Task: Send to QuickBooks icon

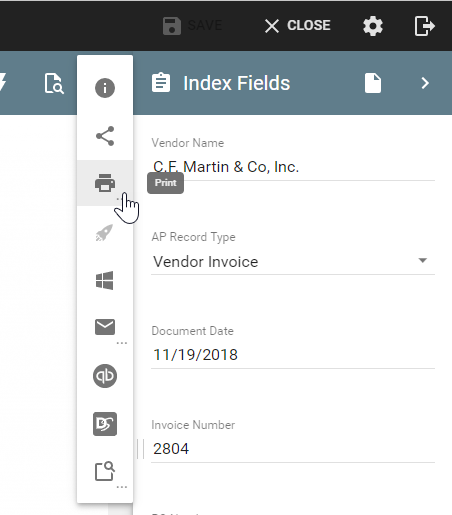Action: (105, 376)
